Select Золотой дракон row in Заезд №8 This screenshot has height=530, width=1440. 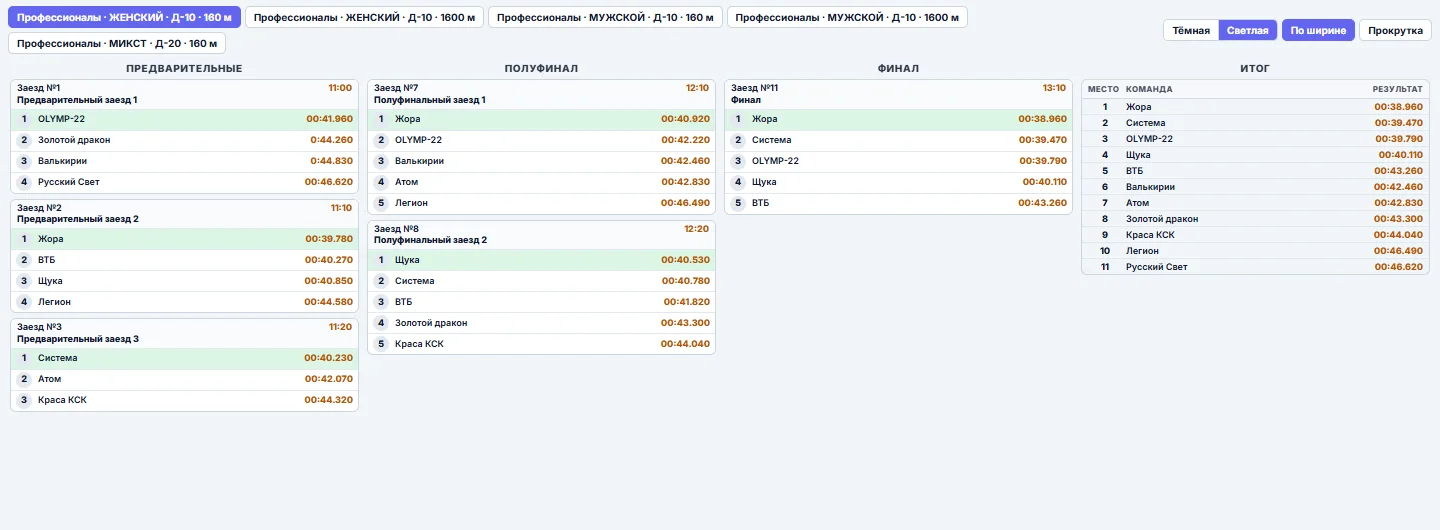[x=541, y=323]
